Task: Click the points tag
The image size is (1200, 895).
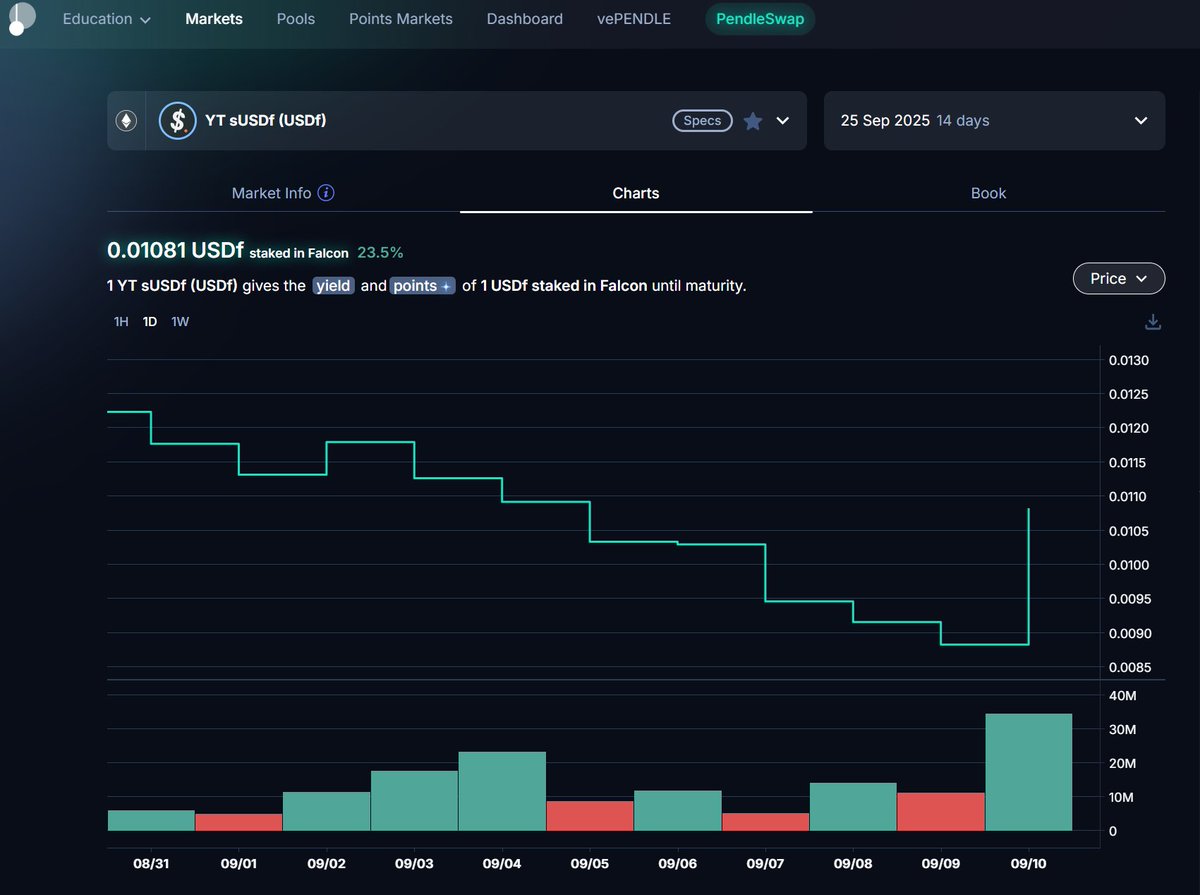Action: 421,286
